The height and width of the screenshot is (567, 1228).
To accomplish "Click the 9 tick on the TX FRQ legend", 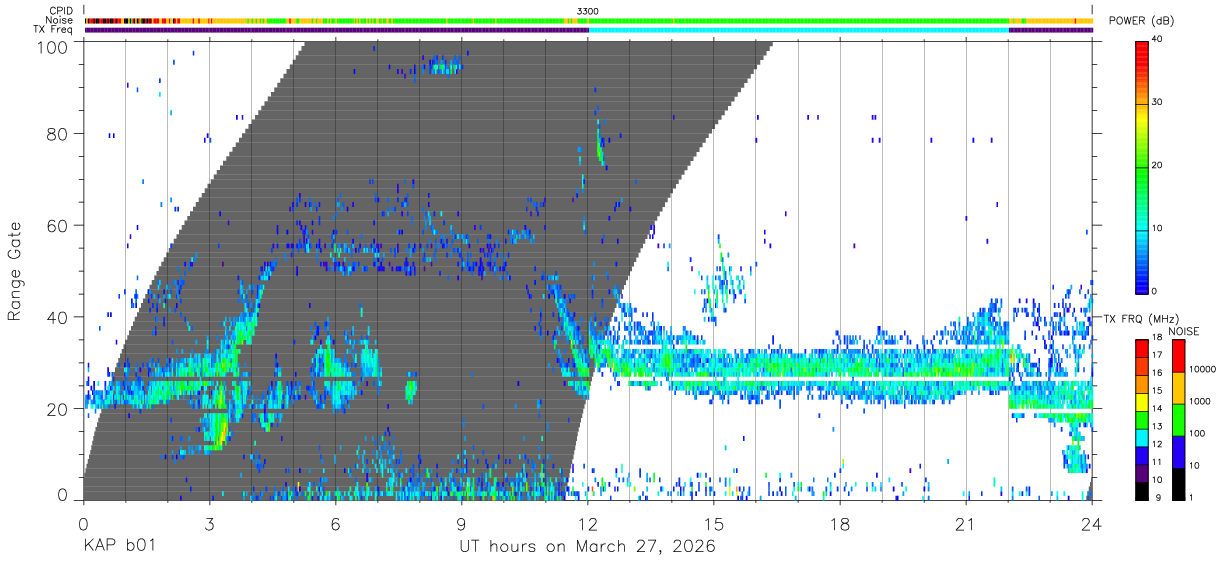I will (x=1158, y=497).
